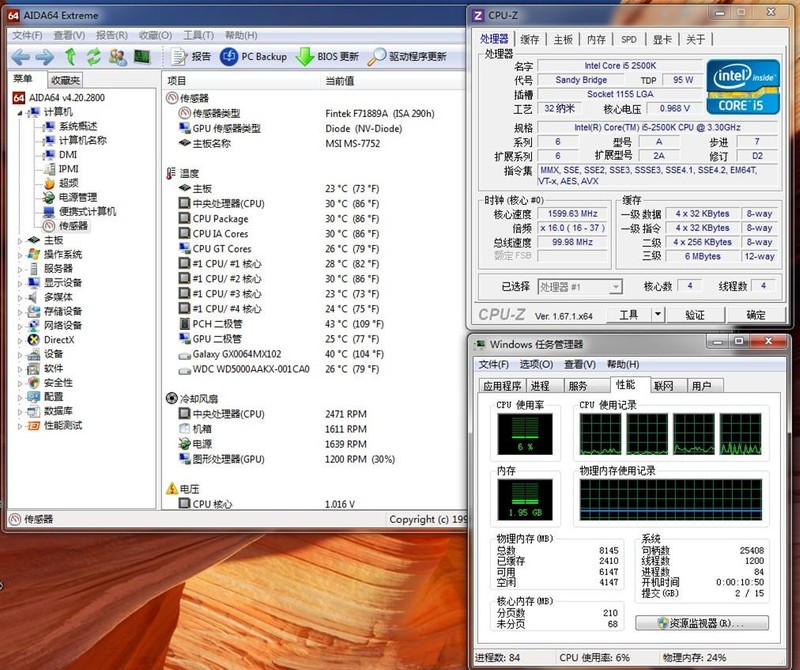Click the 验证 button in CPU-Z
This screenshot has width=800, height=670.
click(694, 315)
